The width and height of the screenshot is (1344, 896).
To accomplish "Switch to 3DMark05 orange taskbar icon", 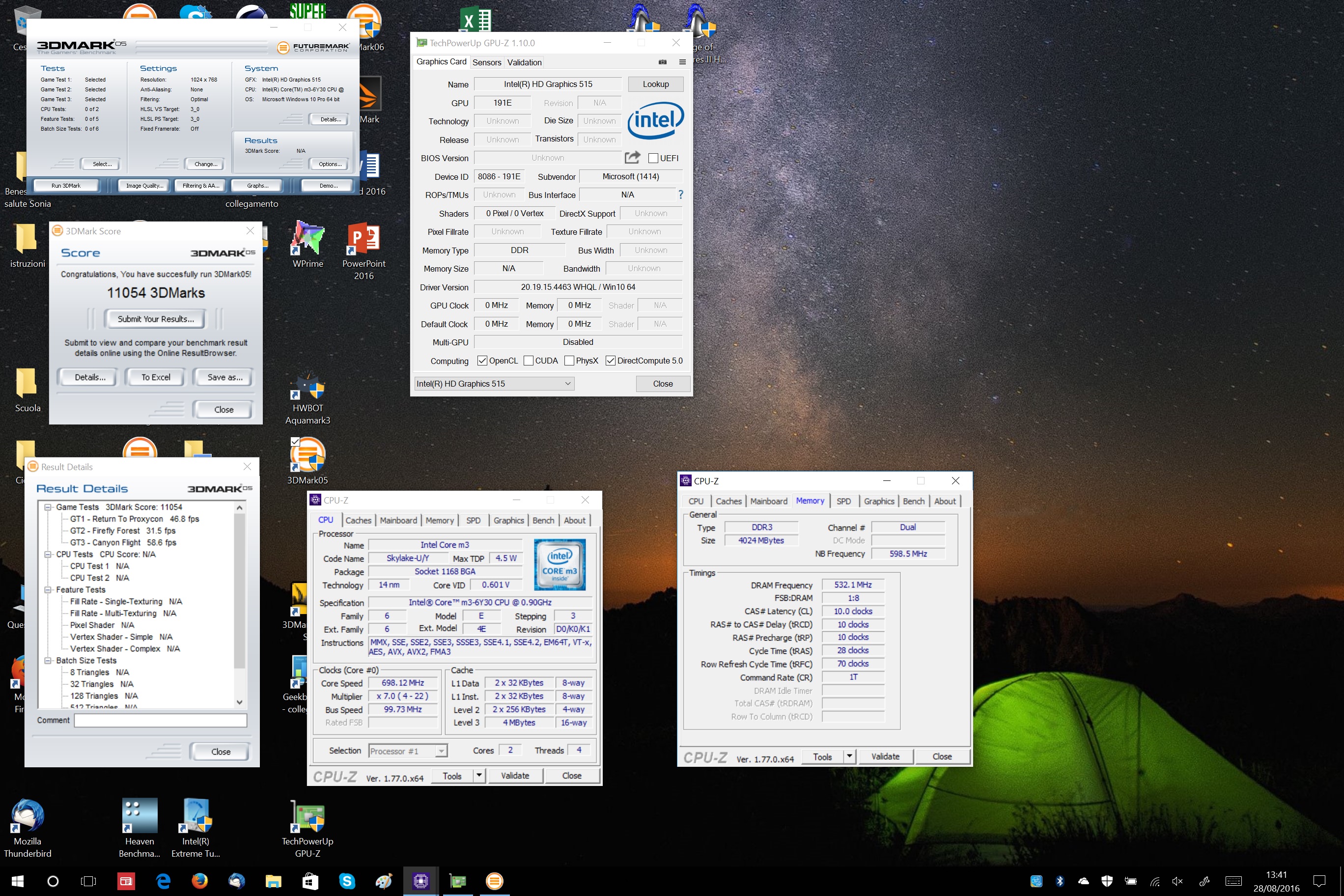I will (x=494, y=881).
